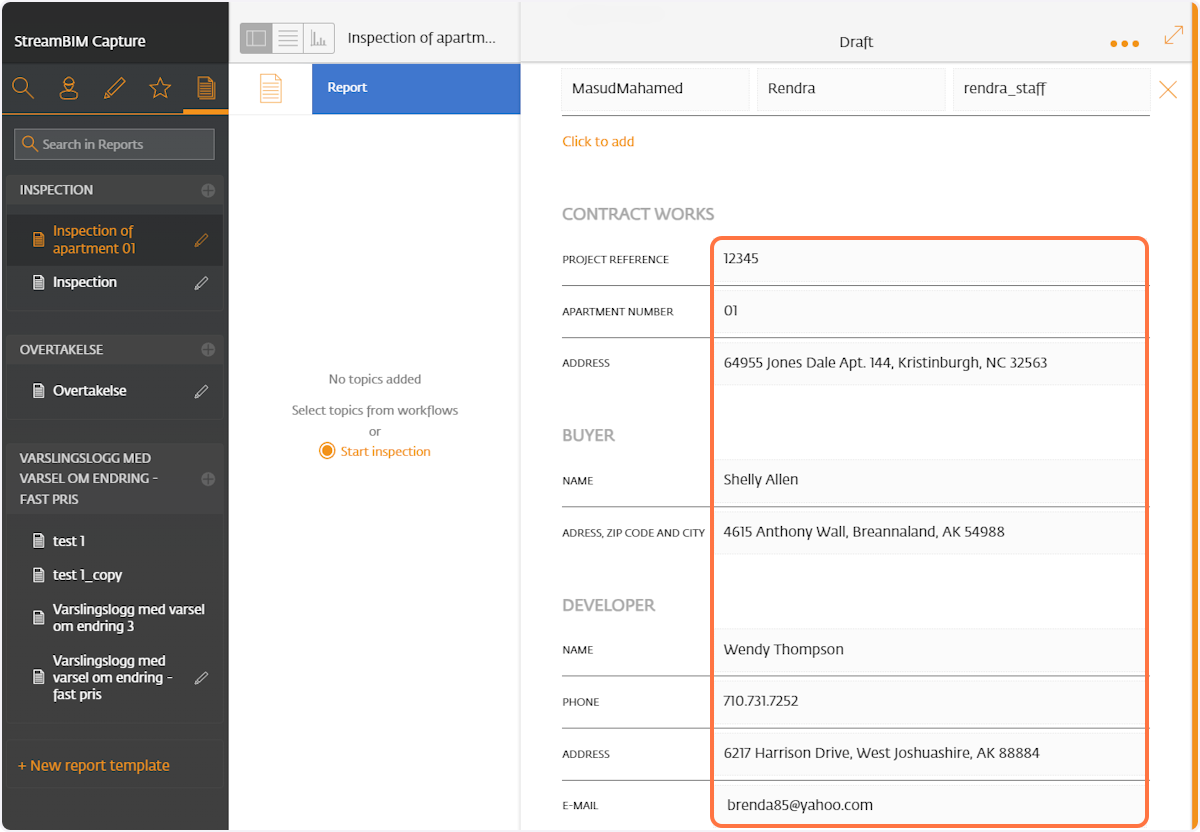
Task: Click Start inspection radio button
Action: [x=327, y=451]
